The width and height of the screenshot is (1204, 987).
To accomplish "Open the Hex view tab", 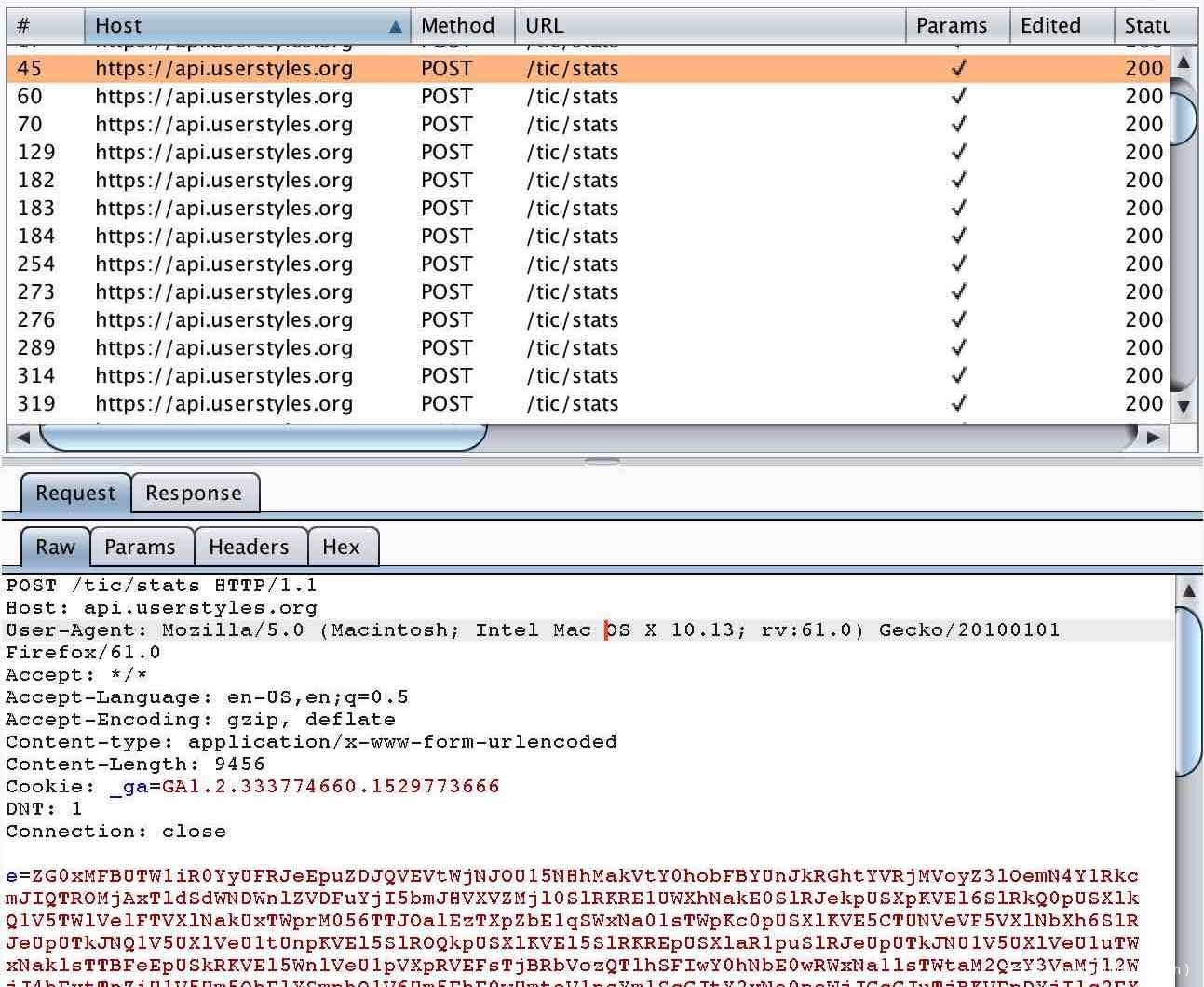I will tap(341, 548).
